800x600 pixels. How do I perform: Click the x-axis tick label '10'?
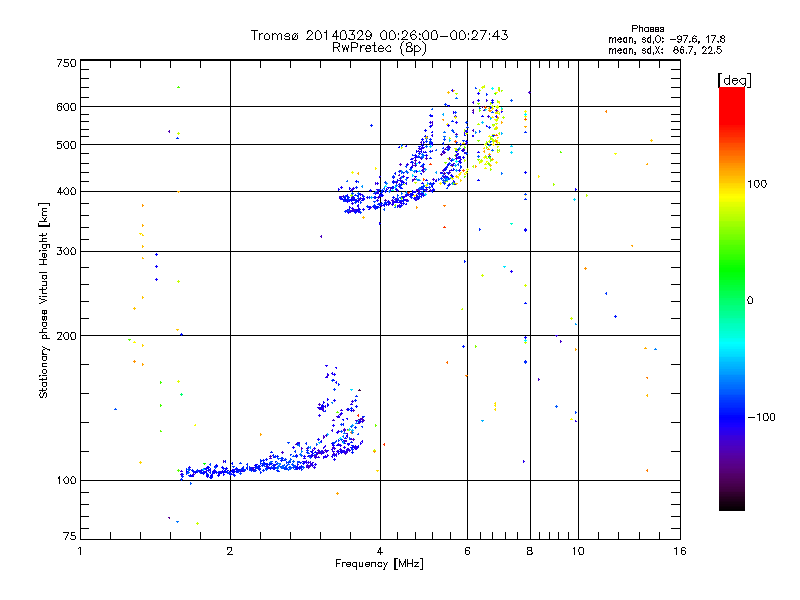pos(578,551)
